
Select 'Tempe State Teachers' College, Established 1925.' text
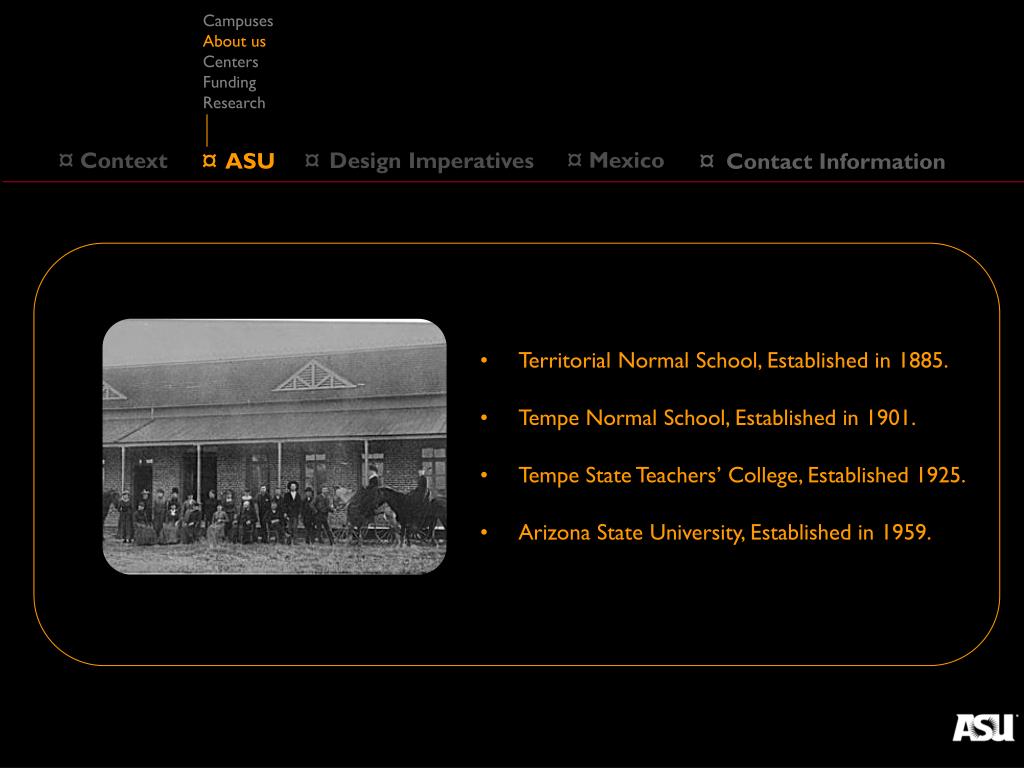click(x=742, y=475)
